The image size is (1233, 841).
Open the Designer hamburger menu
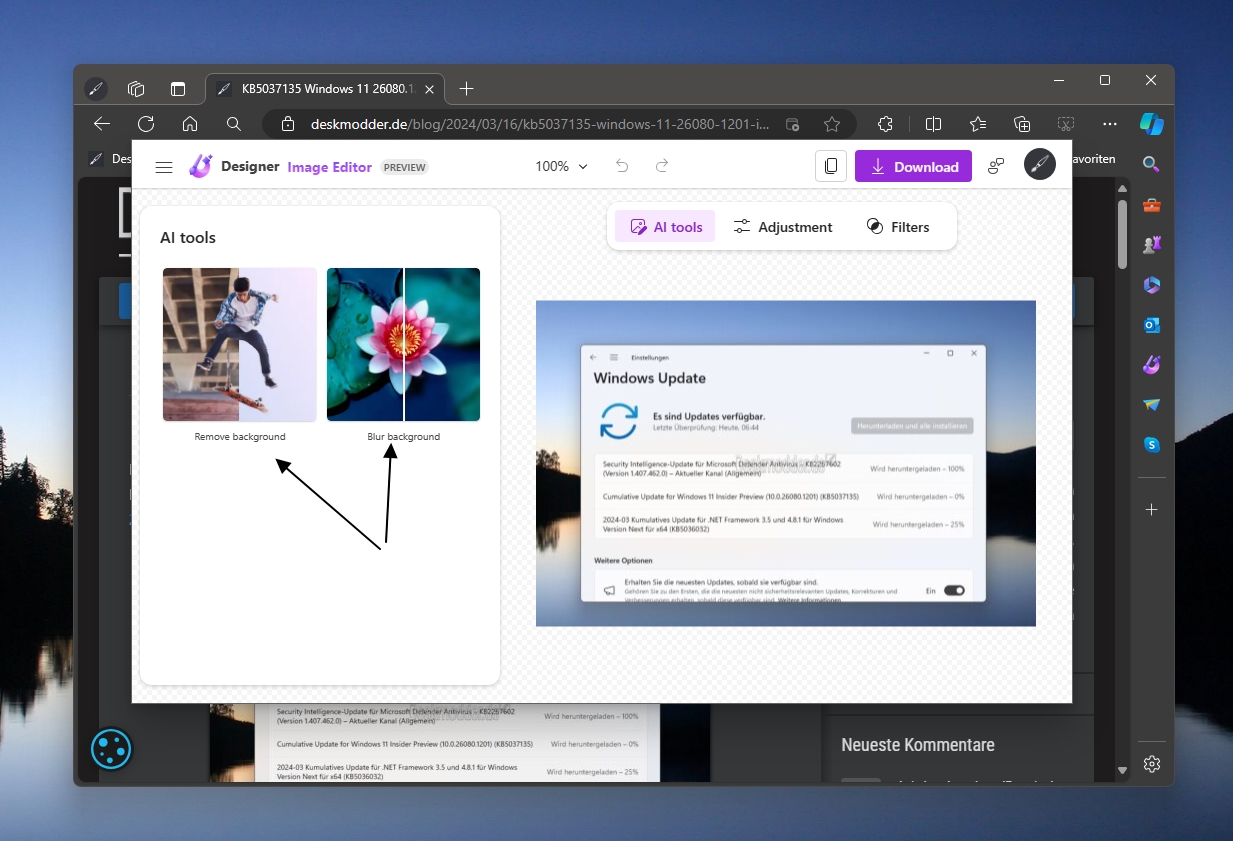(164, 167)
